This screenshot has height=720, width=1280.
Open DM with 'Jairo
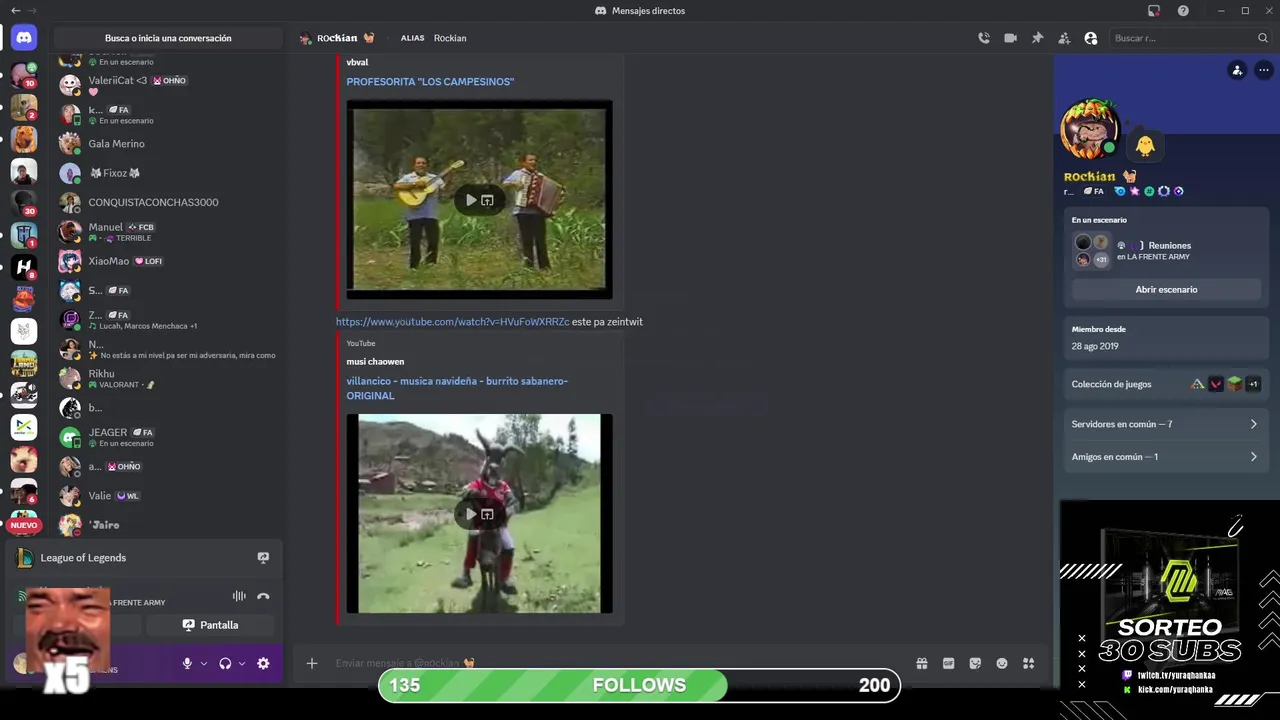(x=168, y=524)
